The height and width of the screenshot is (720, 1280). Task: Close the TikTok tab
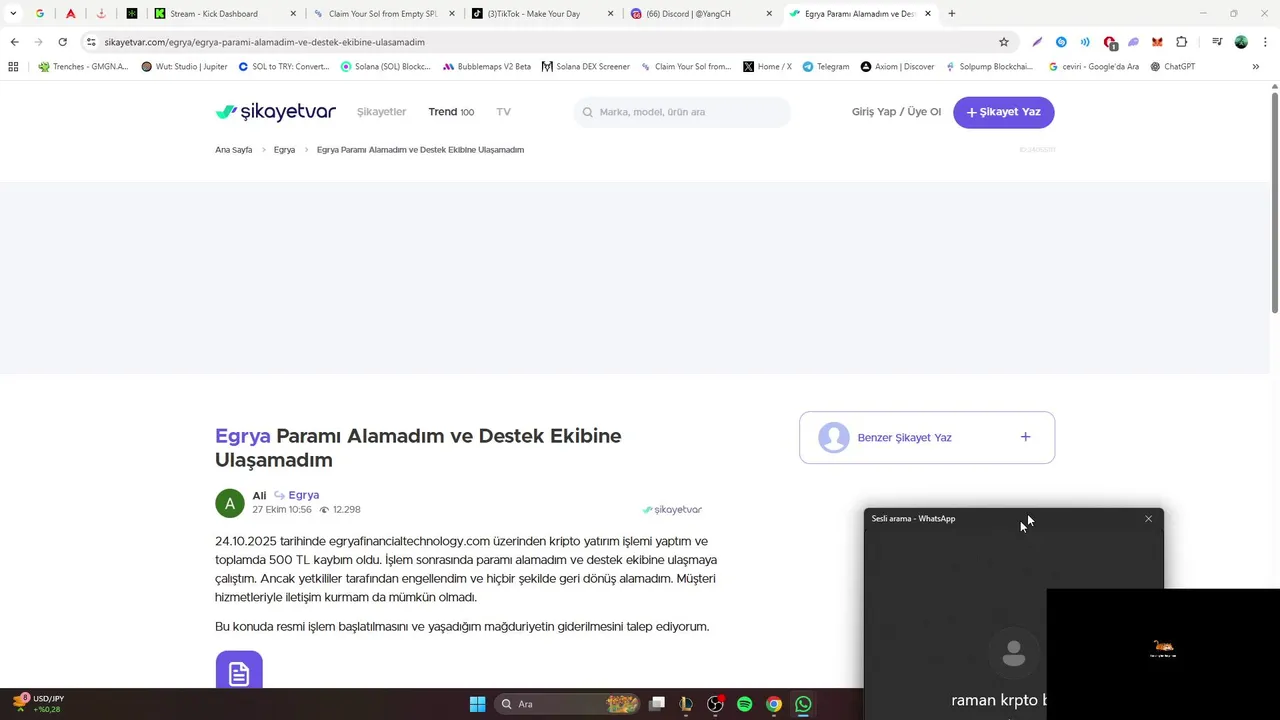(610, 14)
